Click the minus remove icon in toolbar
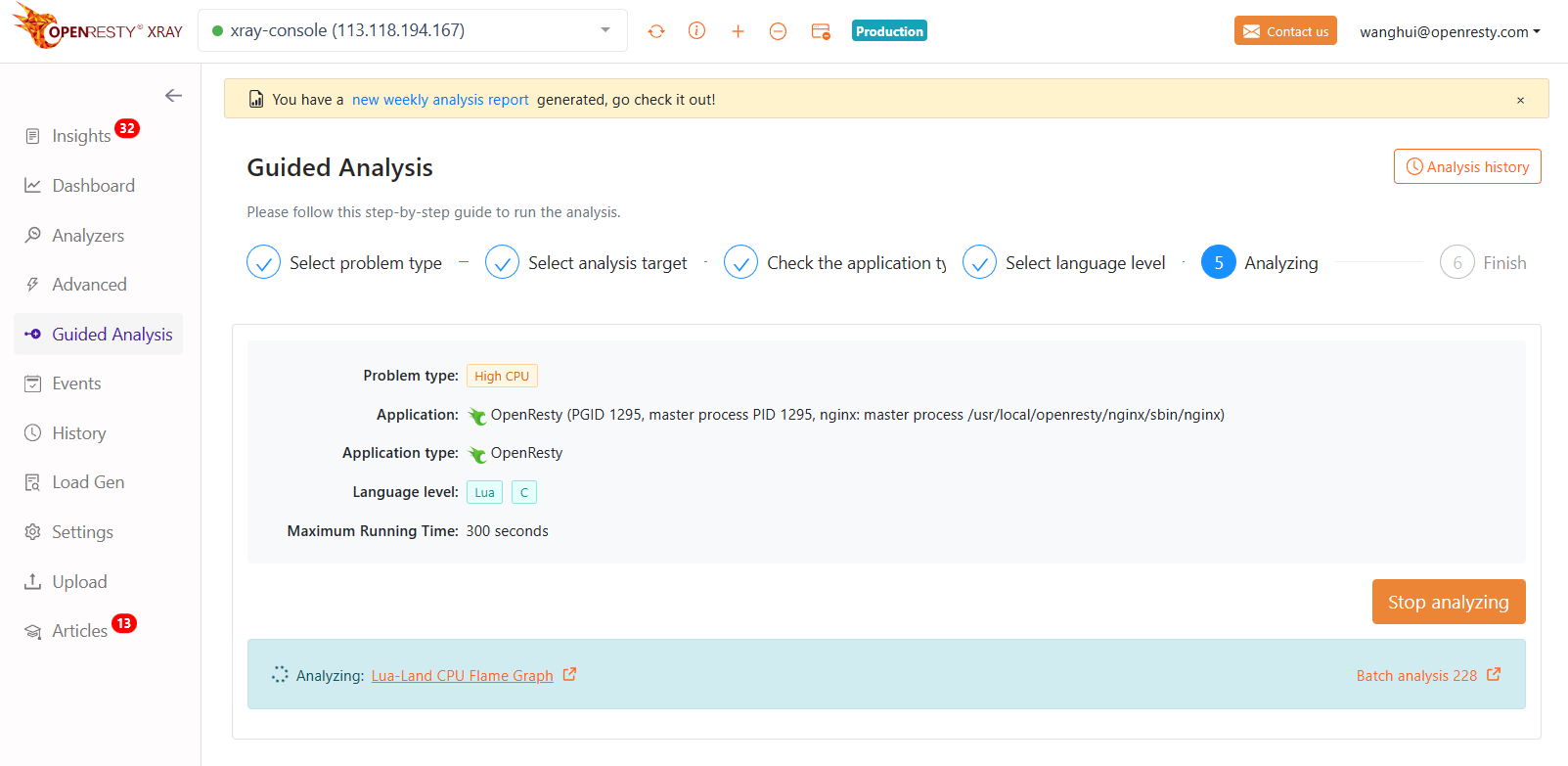Screen dimensions: 1568x766 point(778,31)
